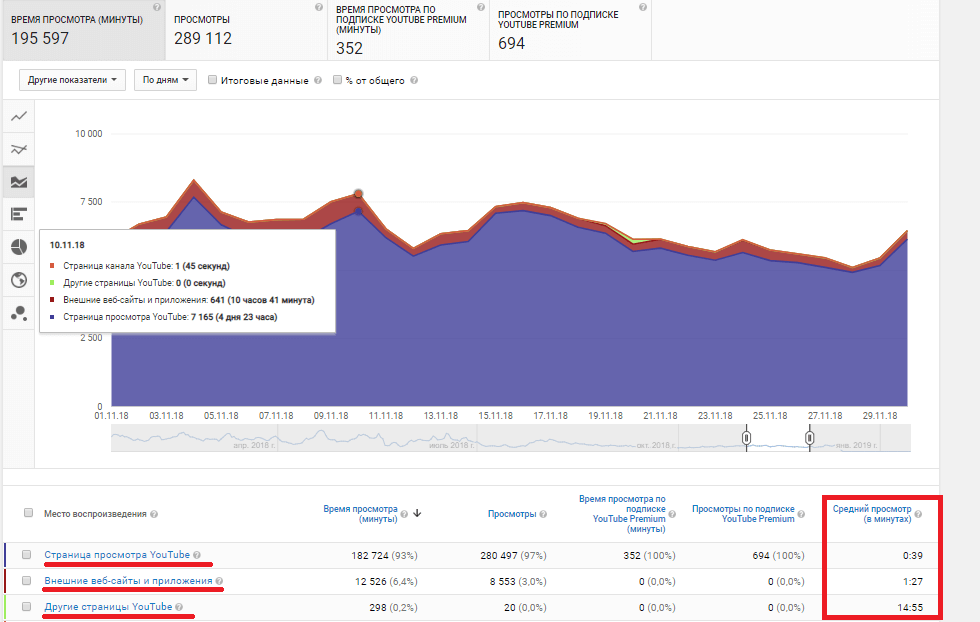Open 'Внешние веб-сайты и приложения' link
The image size is (980, 622).
pyautogui.click(x=128, y=581)
